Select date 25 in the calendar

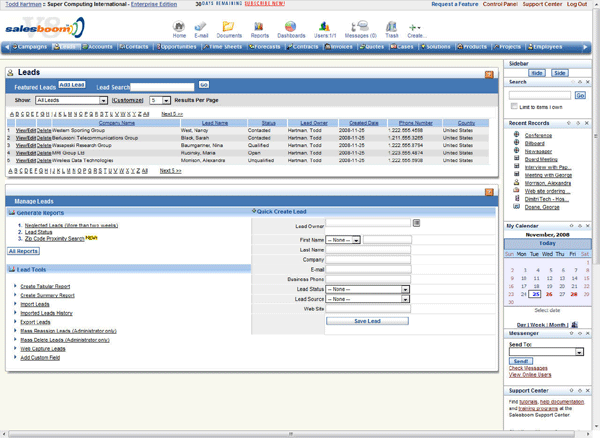tap(536, 294)
